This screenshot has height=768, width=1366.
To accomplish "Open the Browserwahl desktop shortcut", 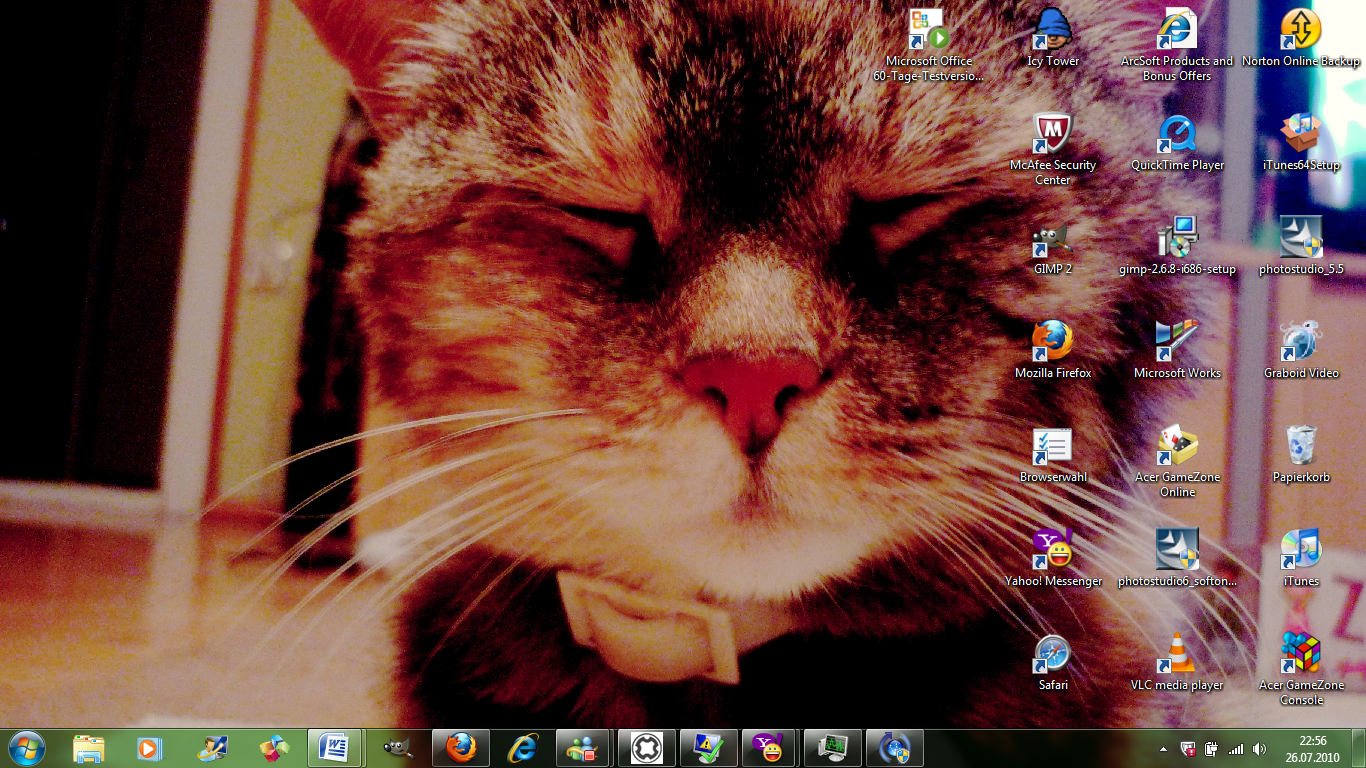I will coord(1053,456).
